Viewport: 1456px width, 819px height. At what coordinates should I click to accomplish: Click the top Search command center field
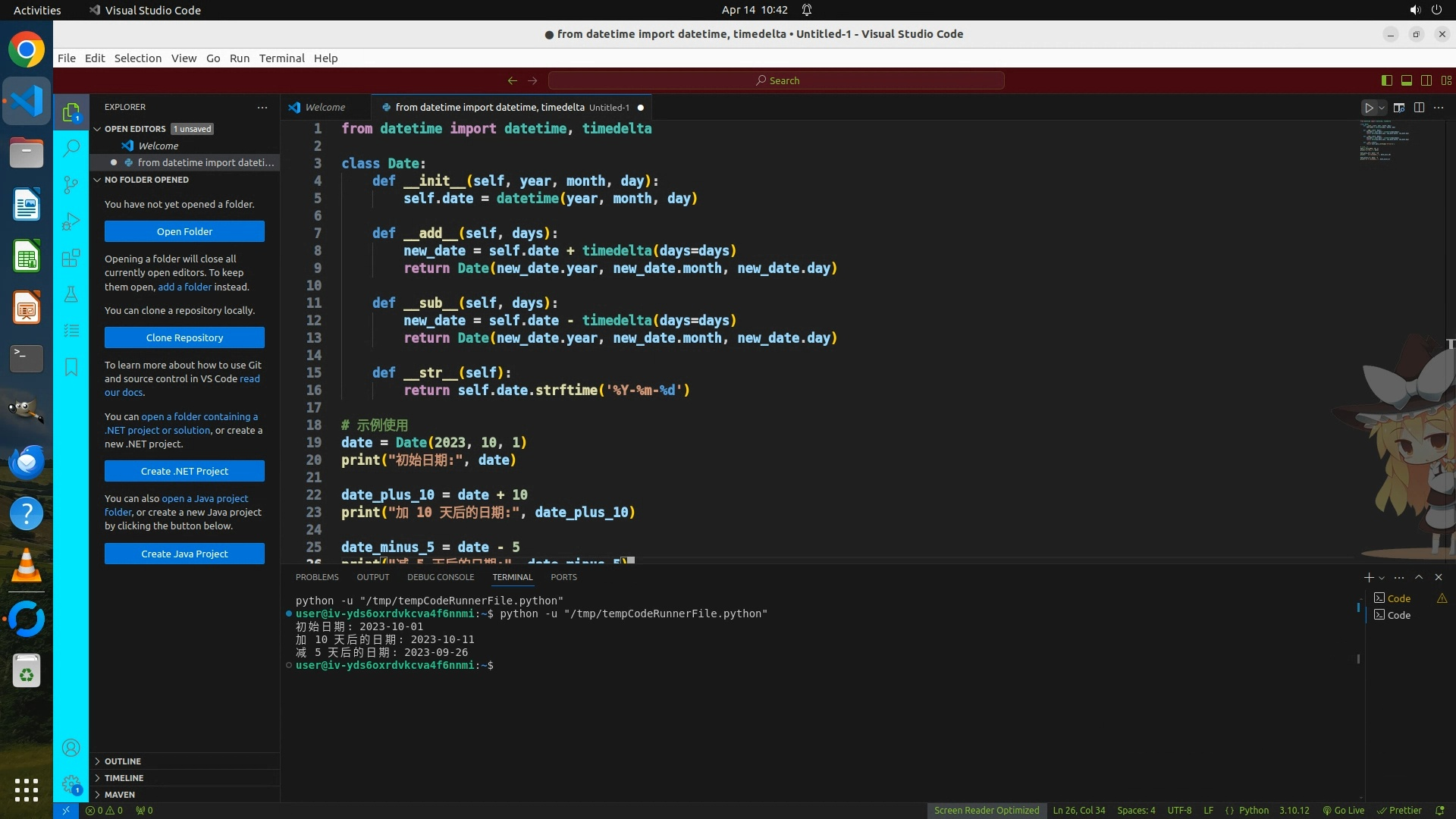tap(777, 80)
